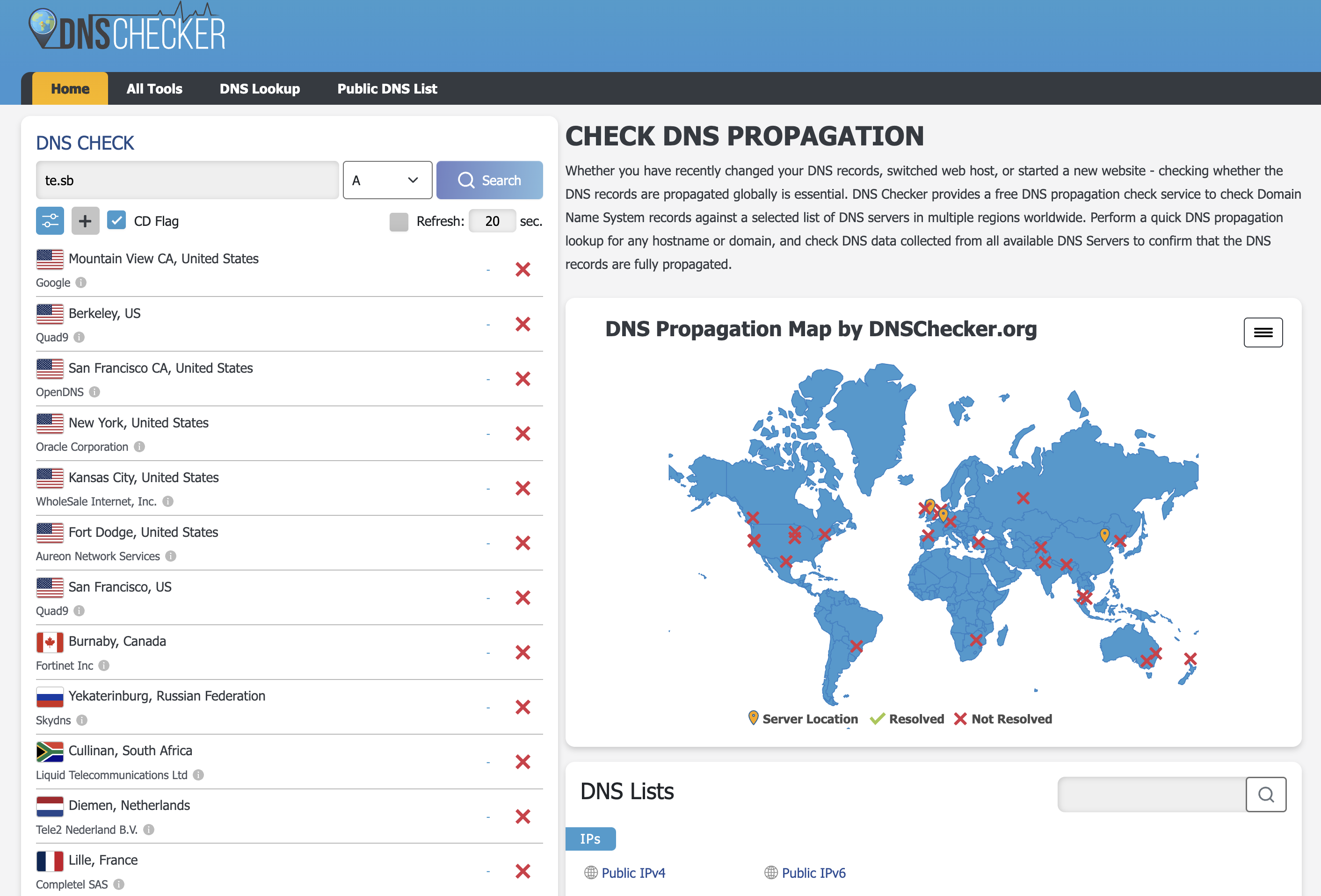Image resolution: width=1321 pixels, height=896 pixels.
Task: Click info icon beside Oracle Corporation
Action: [x=139, y=447]
